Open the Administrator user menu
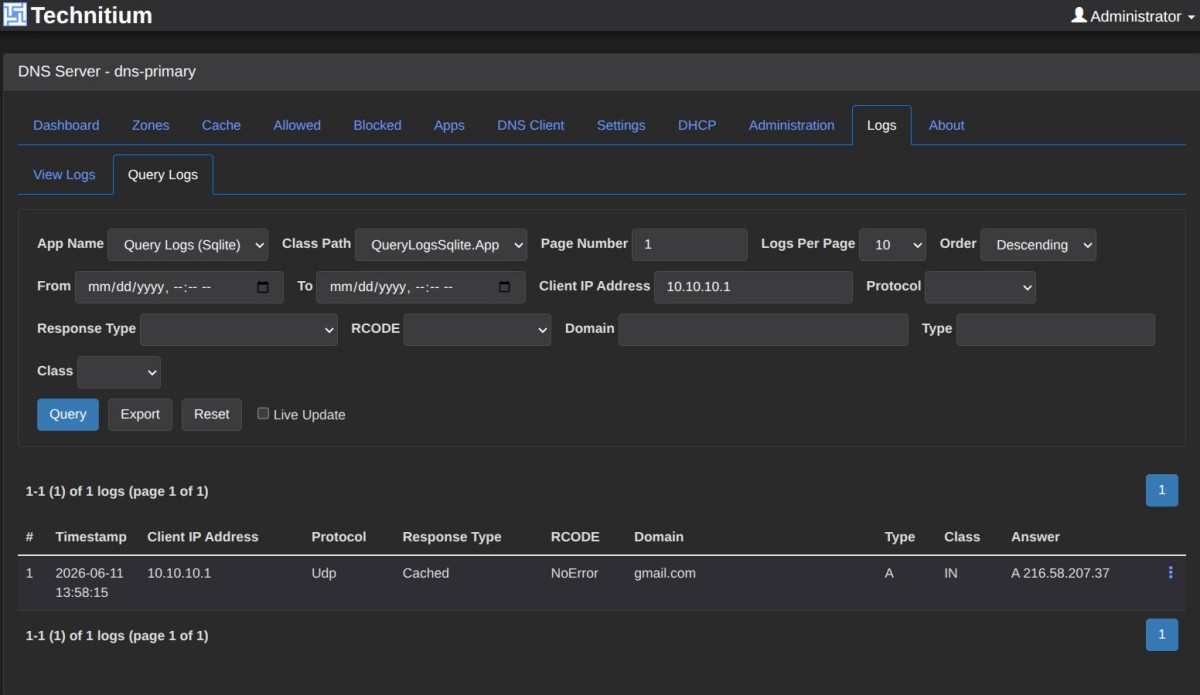Viewport: 1200px width, 695px height. (x=1133, y=16)
